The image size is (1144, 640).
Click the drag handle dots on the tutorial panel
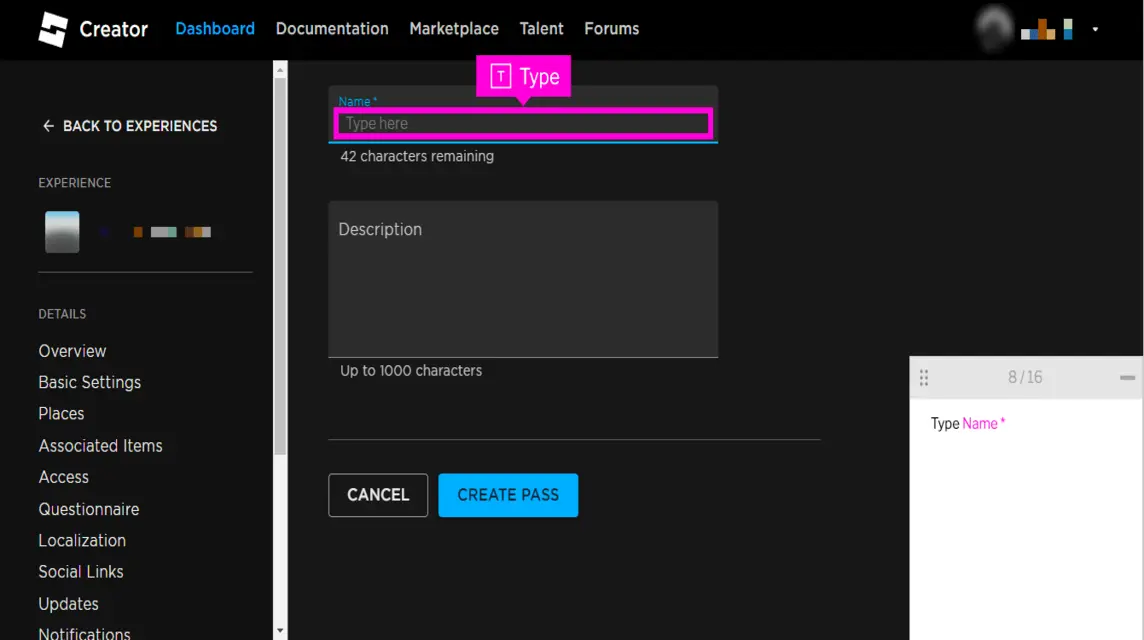[923, 377]
